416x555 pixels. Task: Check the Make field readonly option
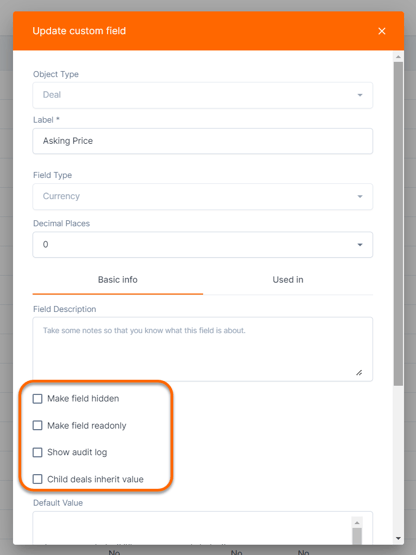tap(38, 425)
